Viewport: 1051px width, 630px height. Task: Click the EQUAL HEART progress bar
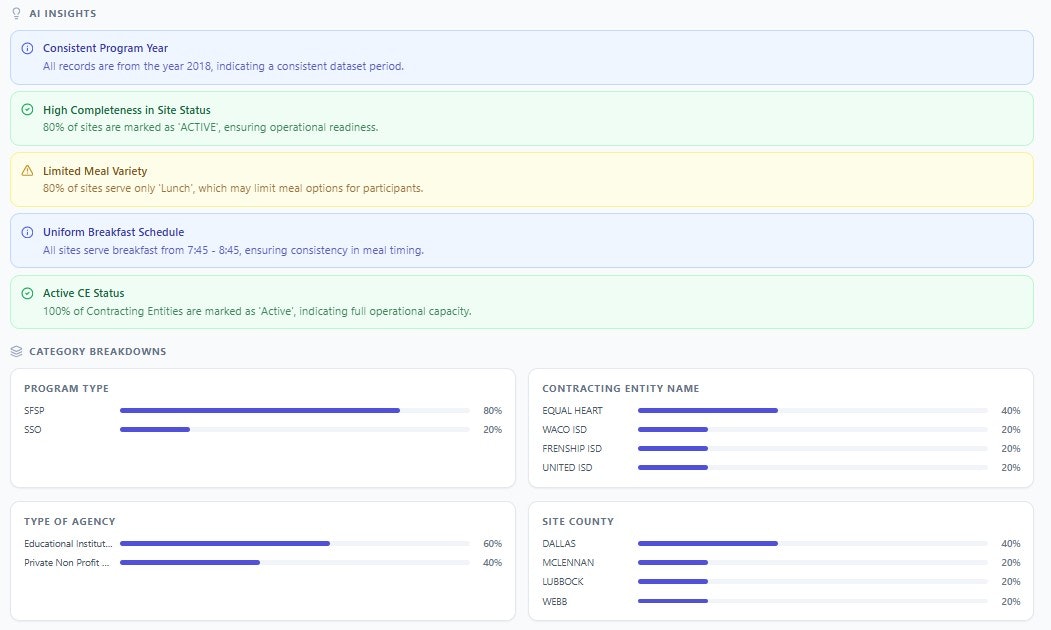click(x=813, y=410)
